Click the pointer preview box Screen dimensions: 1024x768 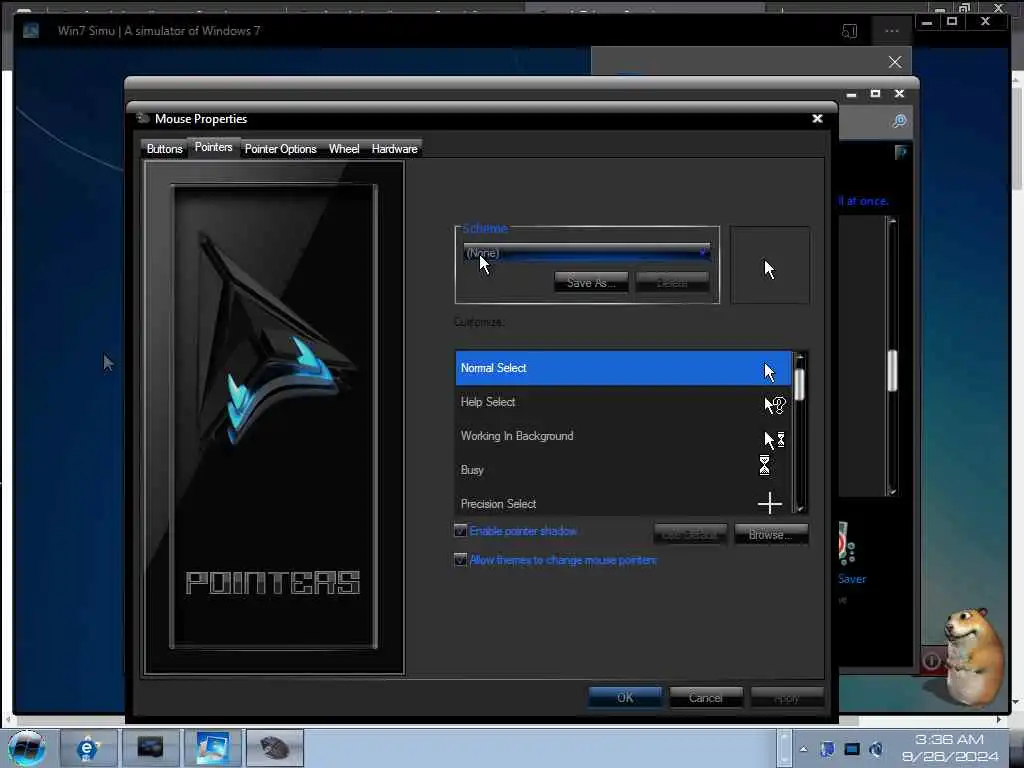(770, 265)
